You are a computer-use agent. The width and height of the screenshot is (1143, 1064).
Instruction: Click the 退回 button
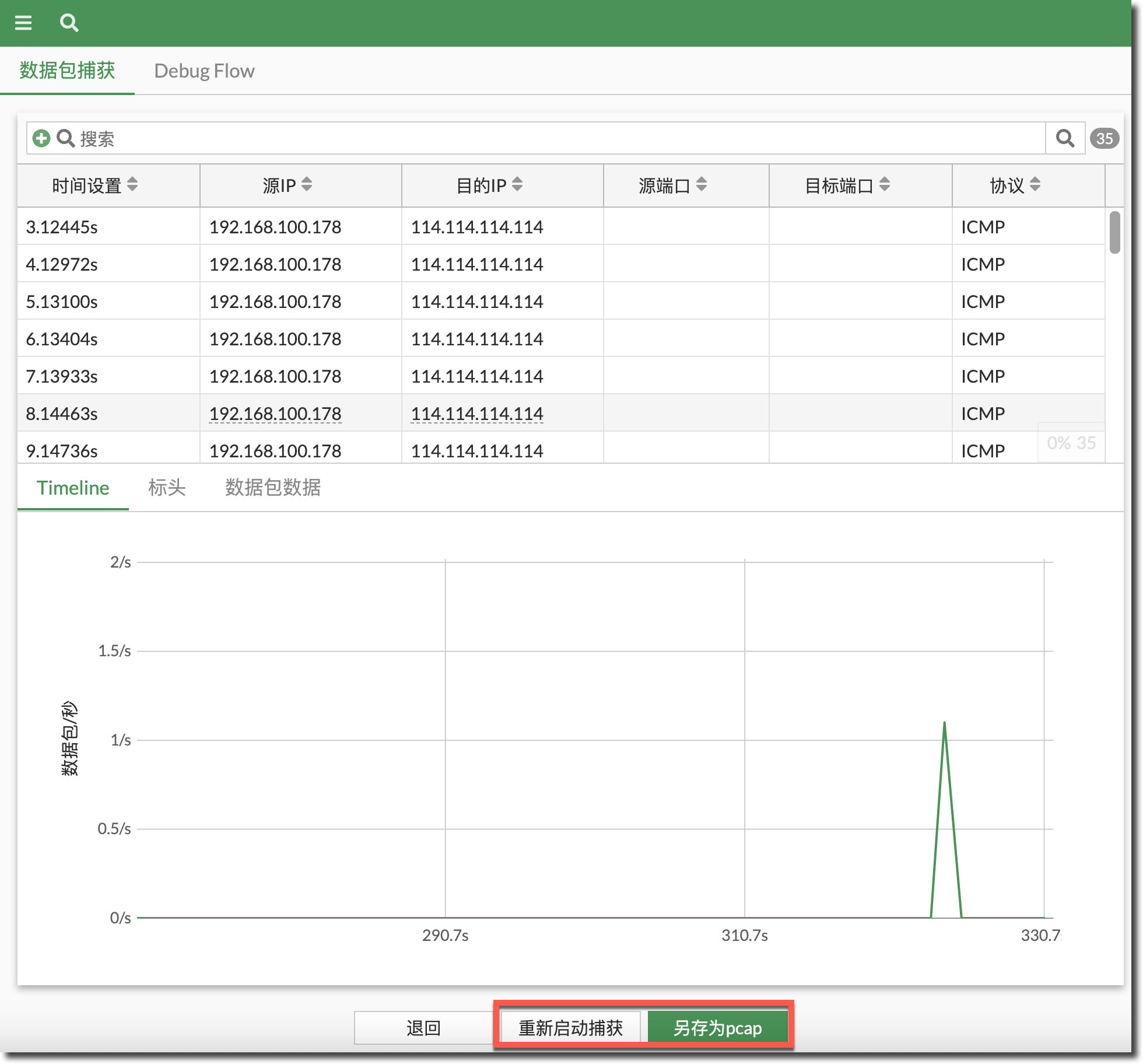point(423,1027)
